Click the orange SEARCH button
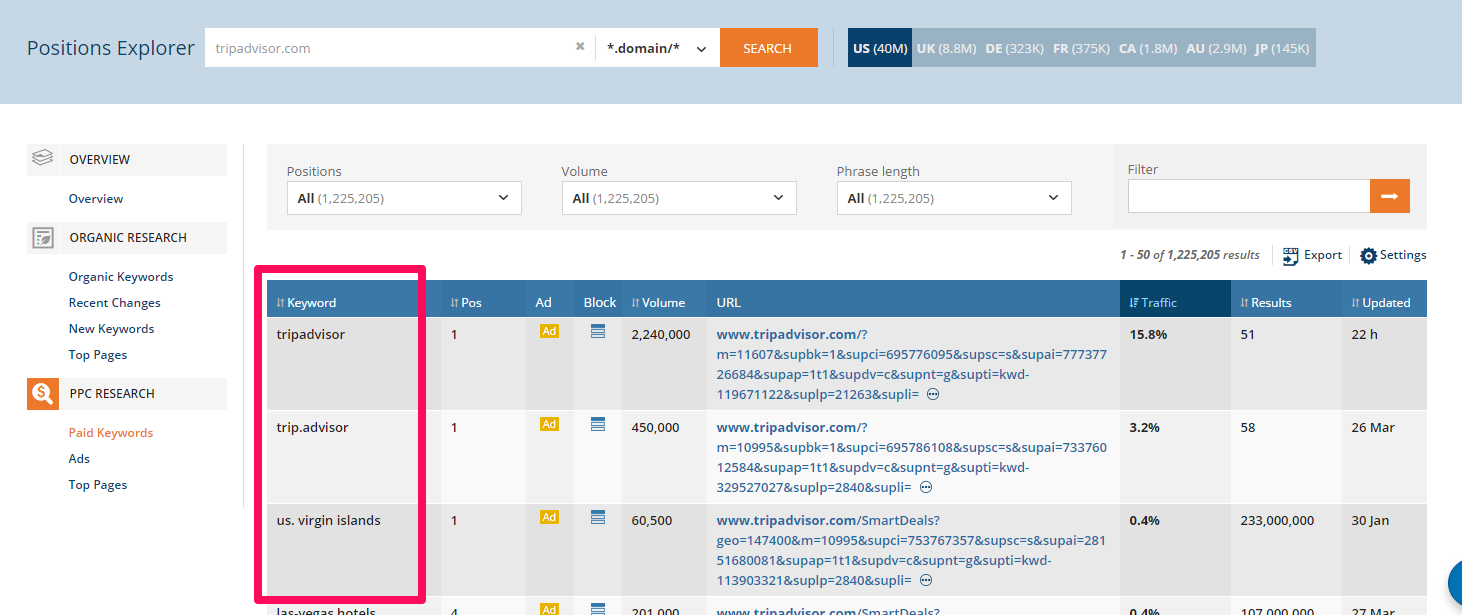 tap(768, 48)
